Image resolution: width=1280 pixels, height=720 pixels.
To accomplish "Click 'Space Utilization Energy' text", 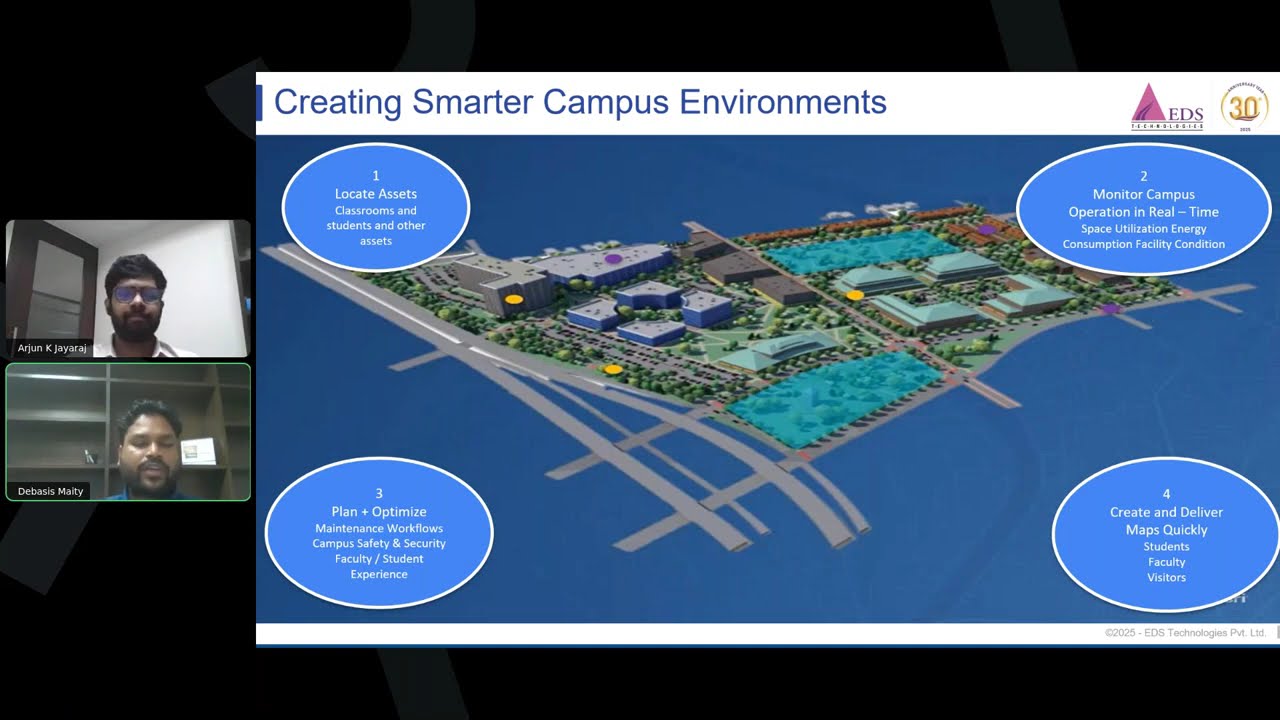I will (x=1144, y=229).
